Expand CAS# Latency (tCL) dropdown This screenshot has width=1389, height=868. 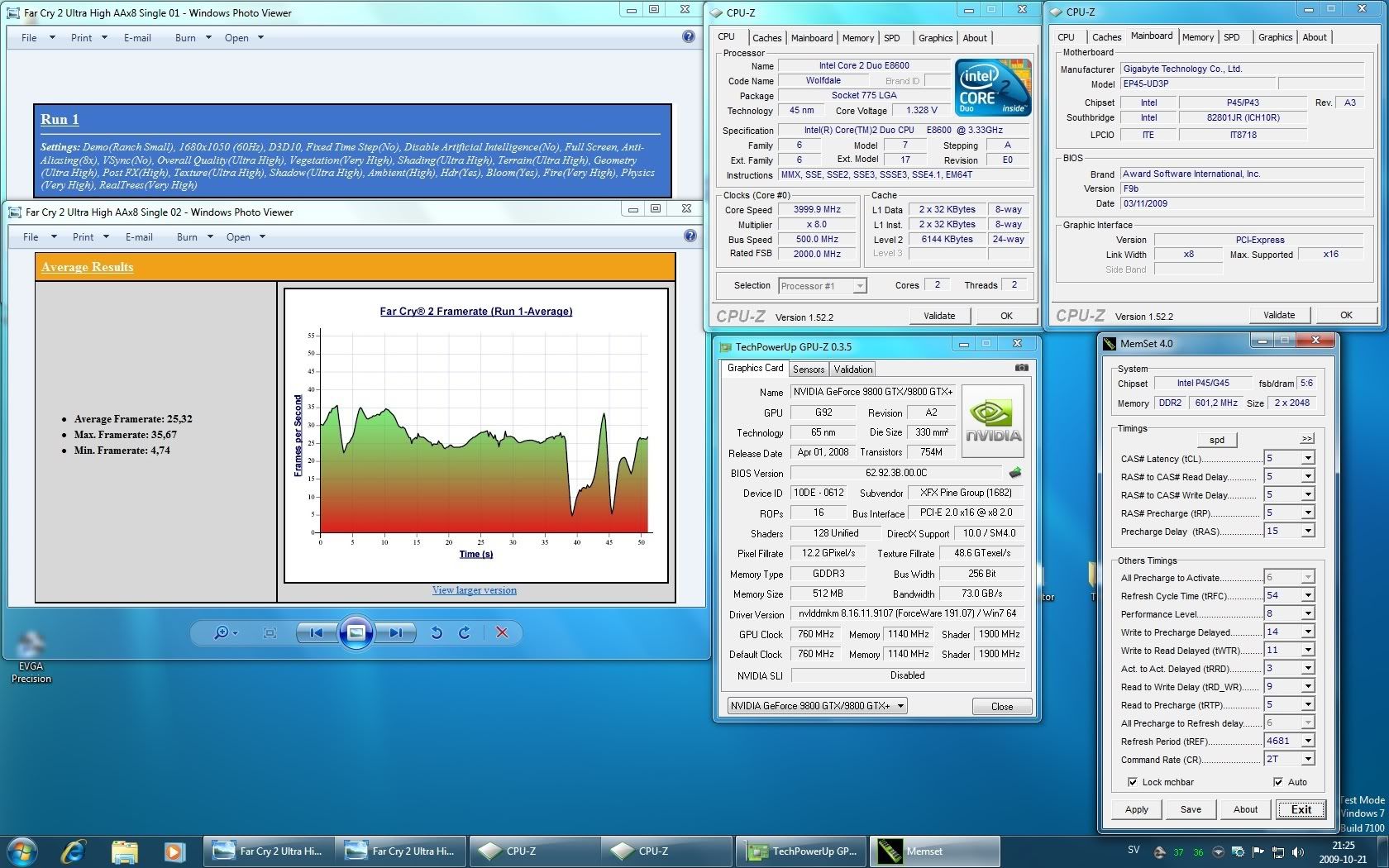pos(1308,458)
